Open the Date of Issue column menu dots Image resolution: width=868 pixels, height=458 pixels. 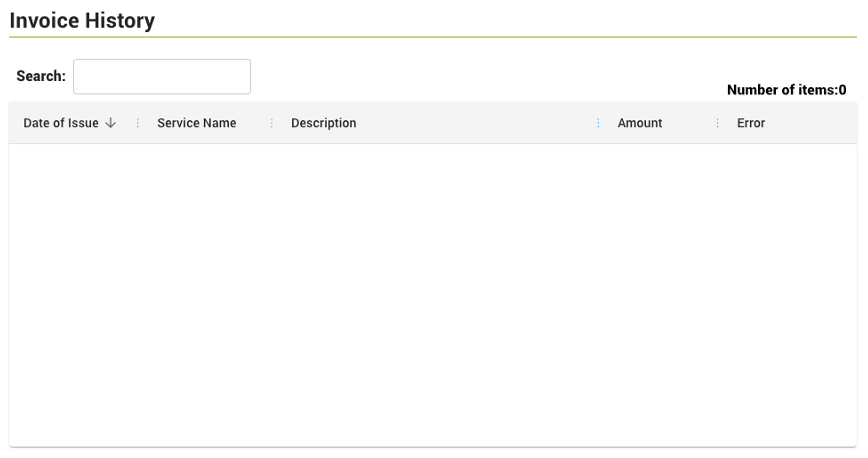(137, 123)
